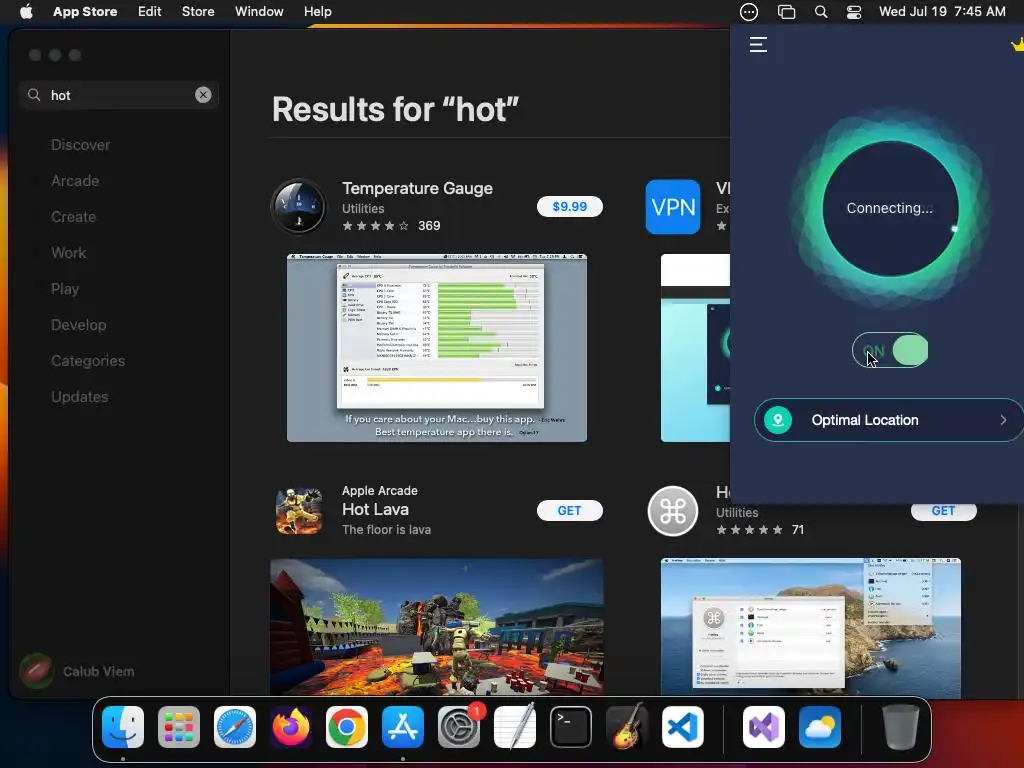Click the VPN menu bar status icon

tap(749, 12)
